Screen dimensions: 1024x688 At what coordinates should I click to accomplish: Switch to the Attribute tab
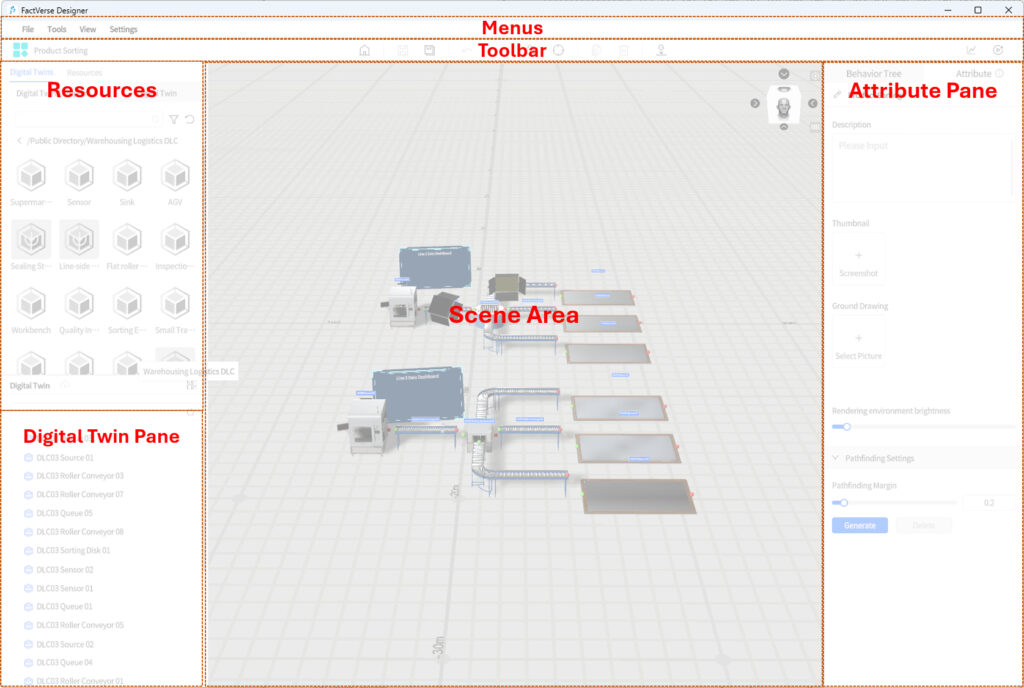pyautogui.click(x=973, y=74)
